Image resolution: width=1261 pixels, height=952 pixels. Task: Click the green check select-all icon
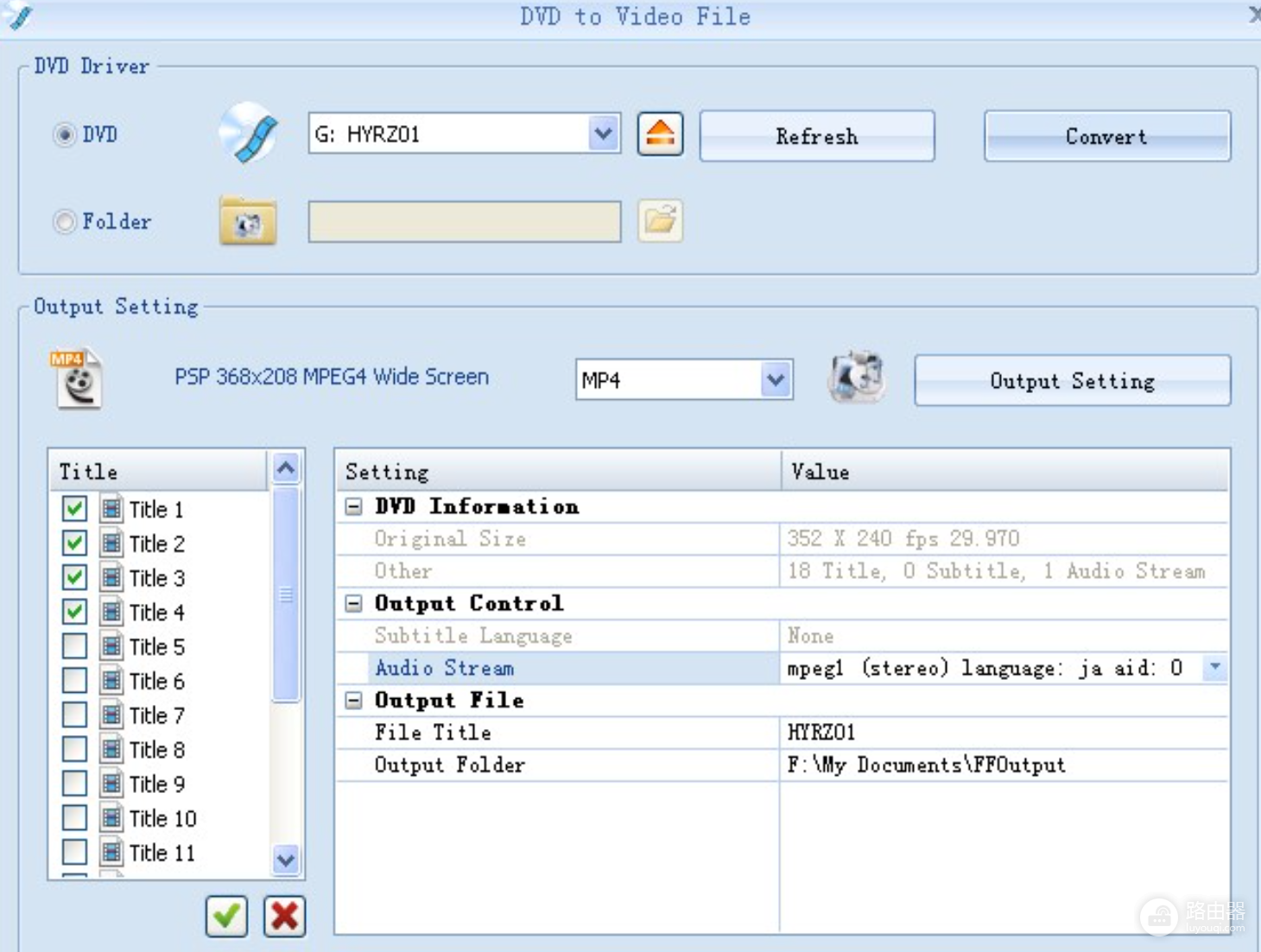point(226,916)
